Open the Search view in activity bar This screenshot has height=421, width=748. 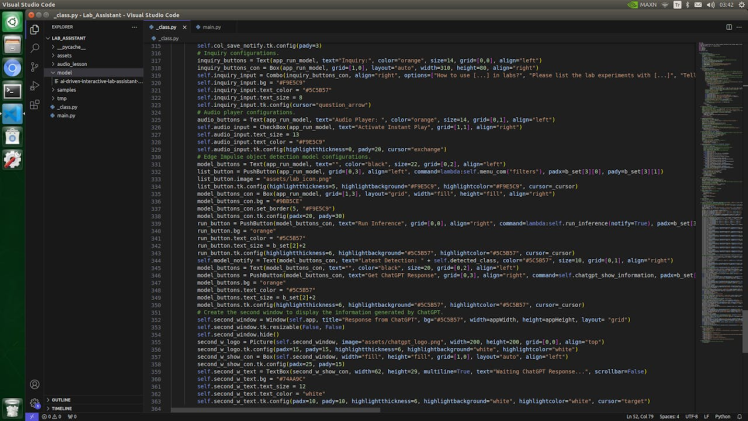pyautogui.click(x=35, y=47)
